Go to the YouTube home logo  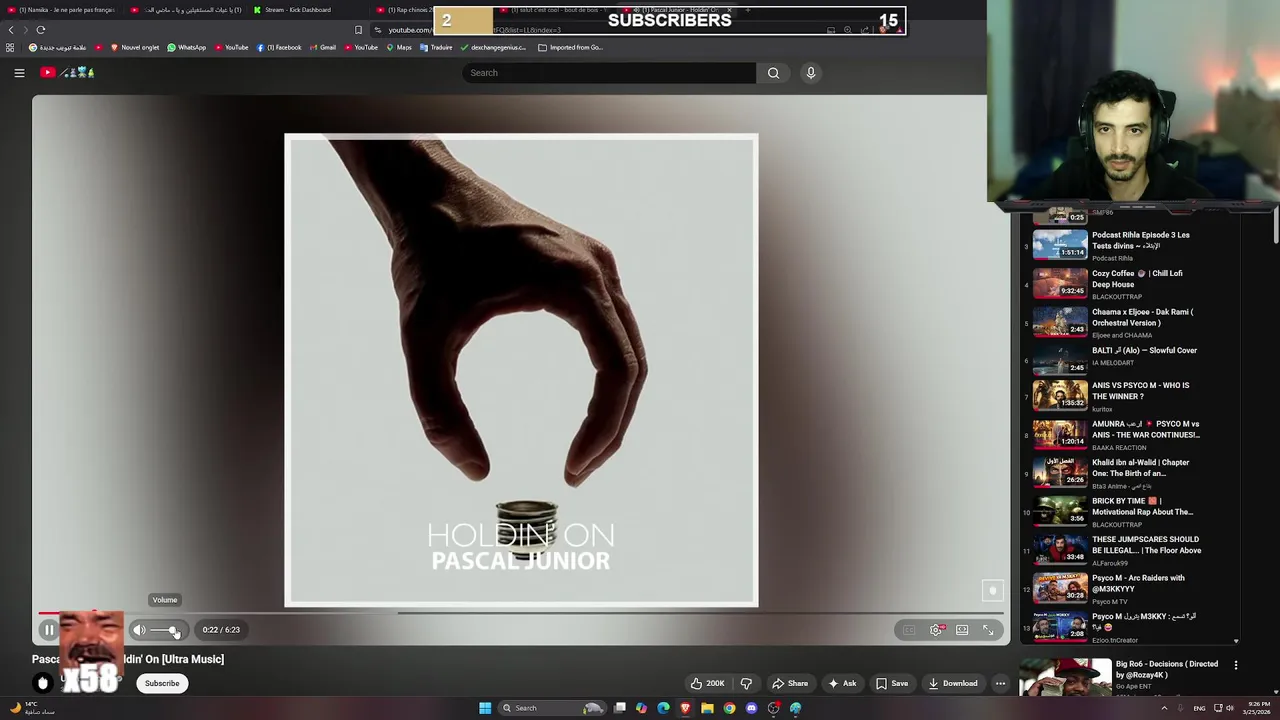coord(67,72)
